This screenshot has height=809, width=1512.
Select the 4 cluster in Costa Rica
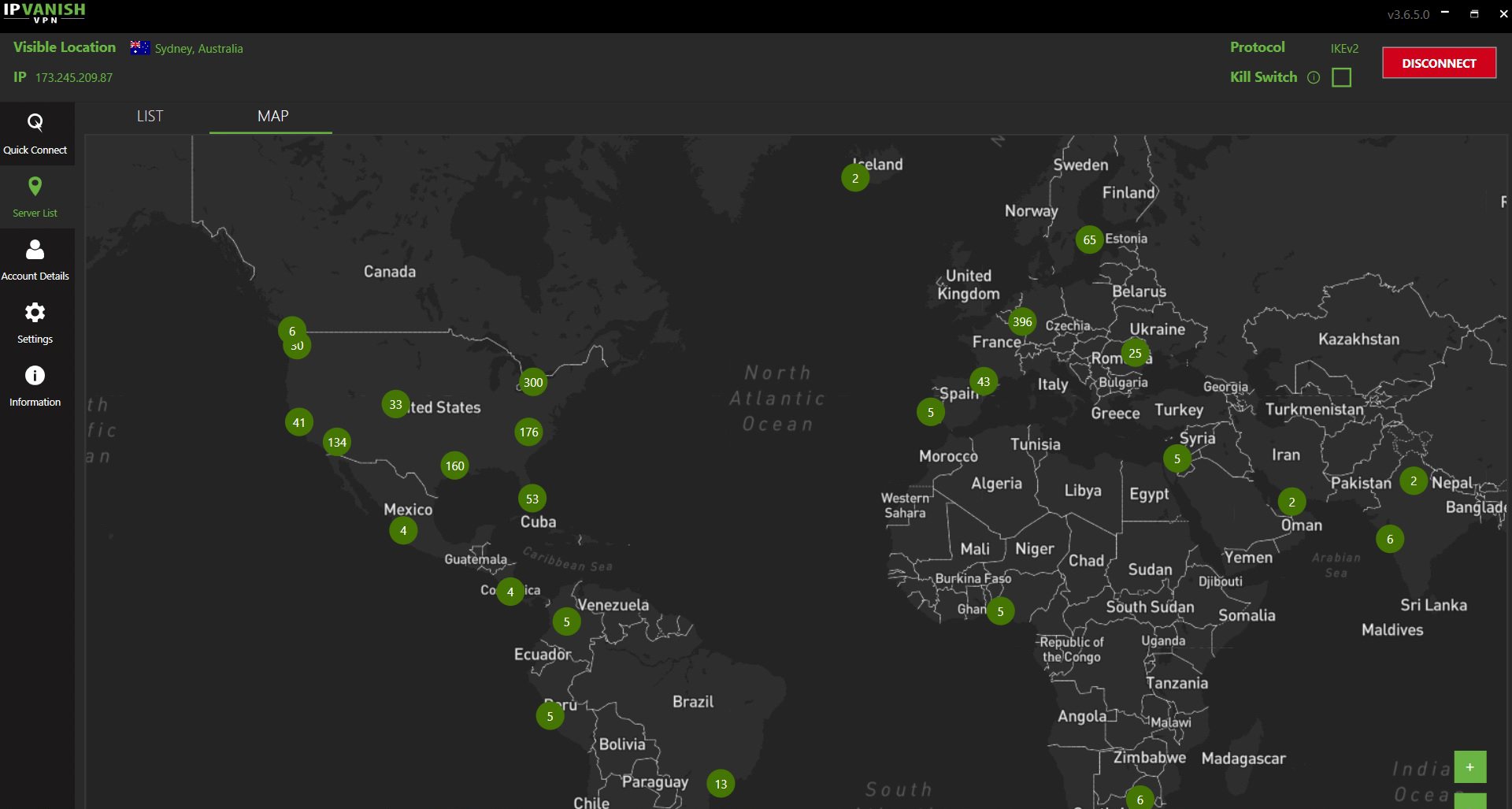coord(510,592)
